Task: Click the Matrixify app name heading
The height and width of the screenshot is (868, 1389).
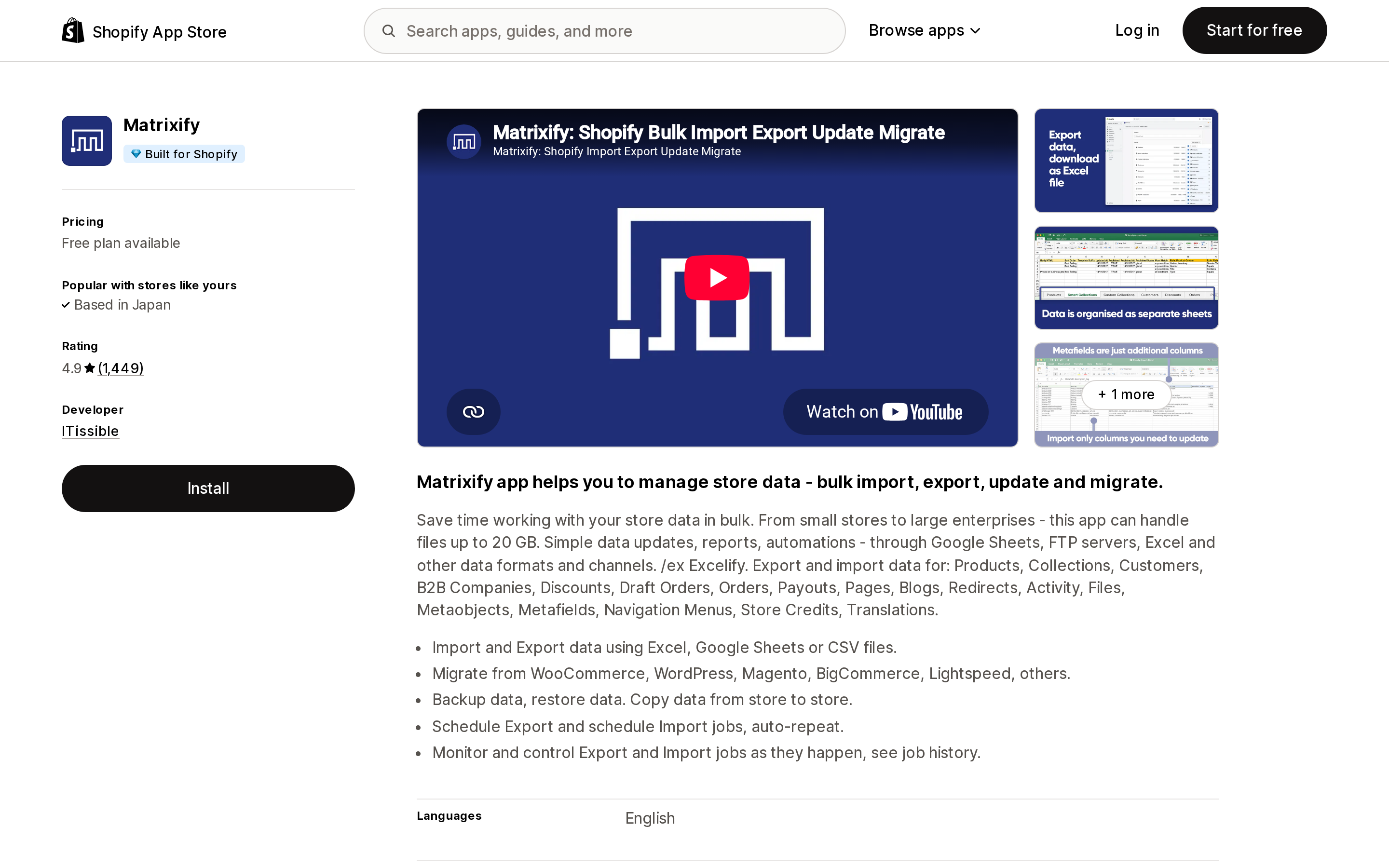Action: (161, 125)
